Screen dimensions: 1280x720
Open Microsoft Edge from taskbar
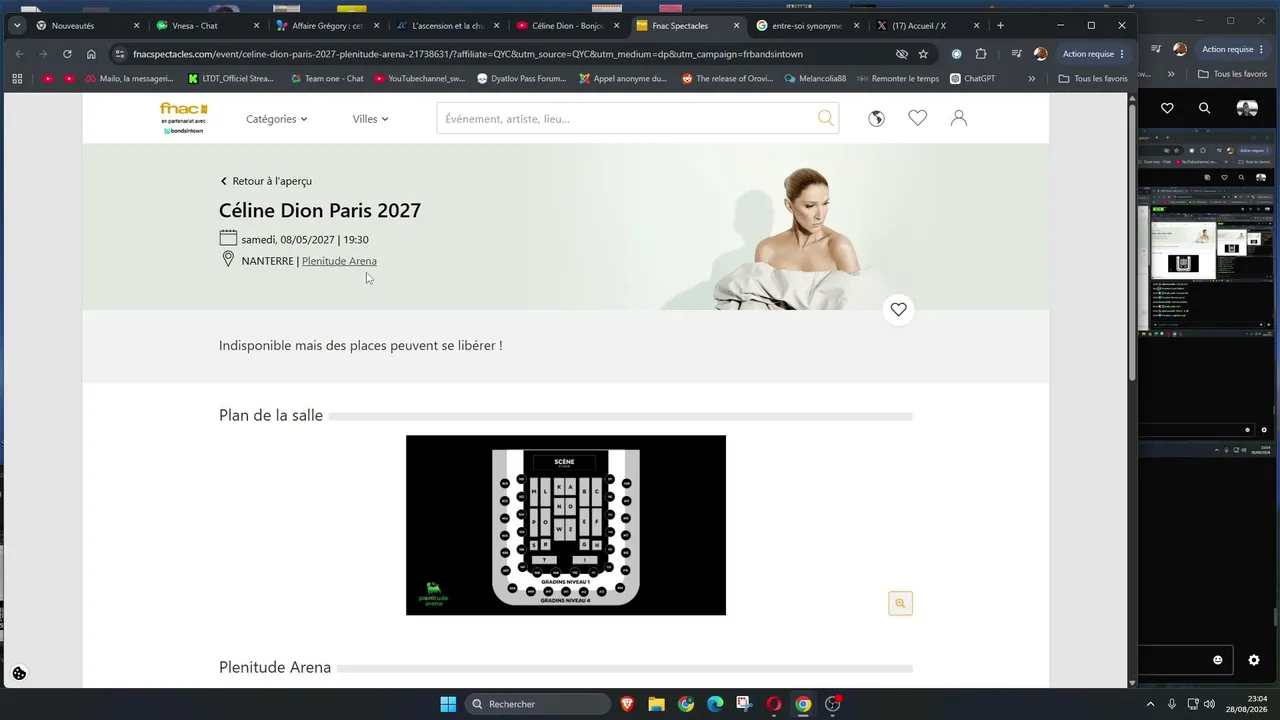(715, 704)
